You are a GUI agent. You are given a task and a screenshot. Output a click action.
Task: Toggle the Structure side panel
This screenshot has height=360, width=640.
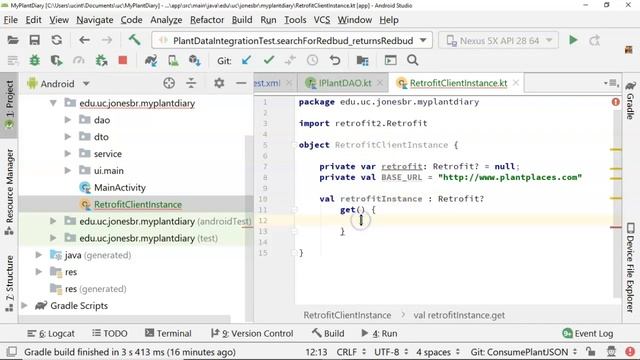pos(9,284)
